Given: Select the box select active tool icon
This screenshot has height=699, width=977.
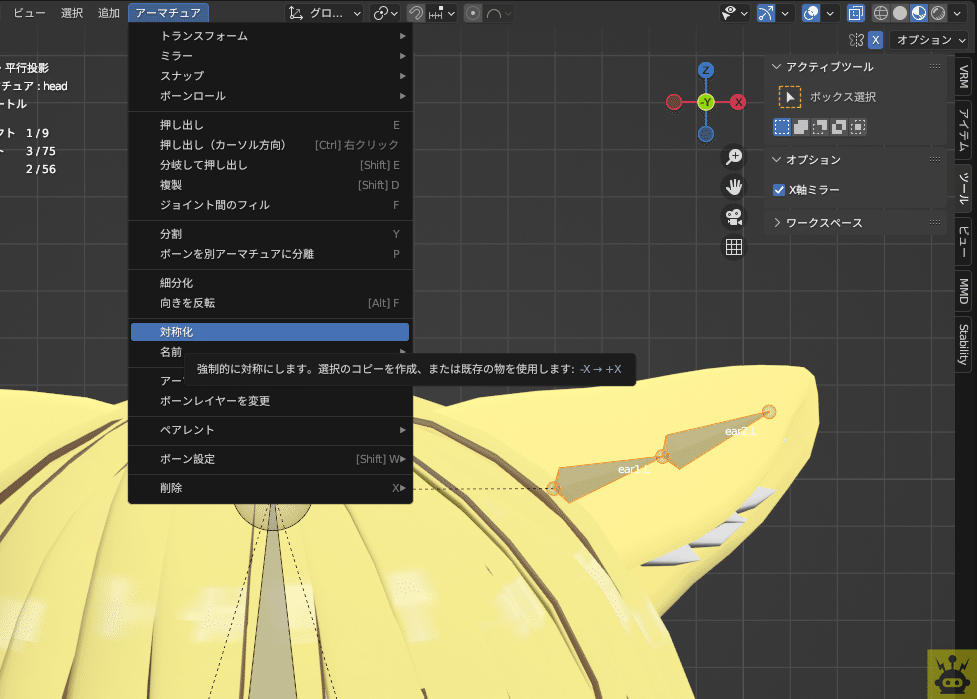Looking at the screenshot, I should pyautogui.click(x=789, y=97).
